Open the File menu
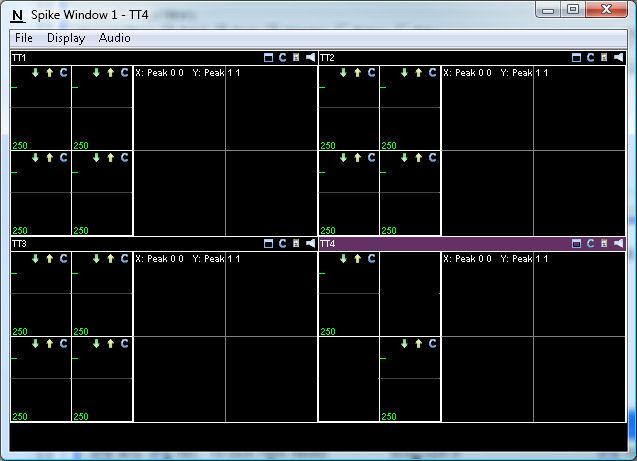The height and width of the screenshot is (461, 637). (24, 38)
